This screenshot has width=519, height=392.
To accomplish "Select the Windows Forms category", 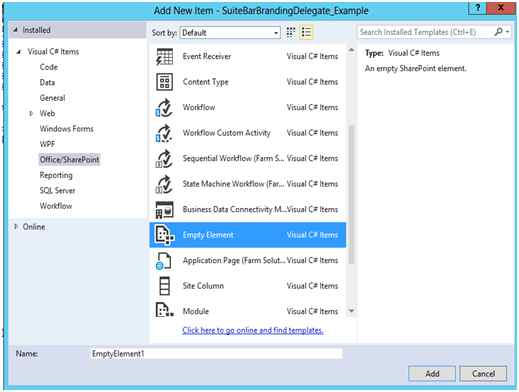I will tap(66, 129).
